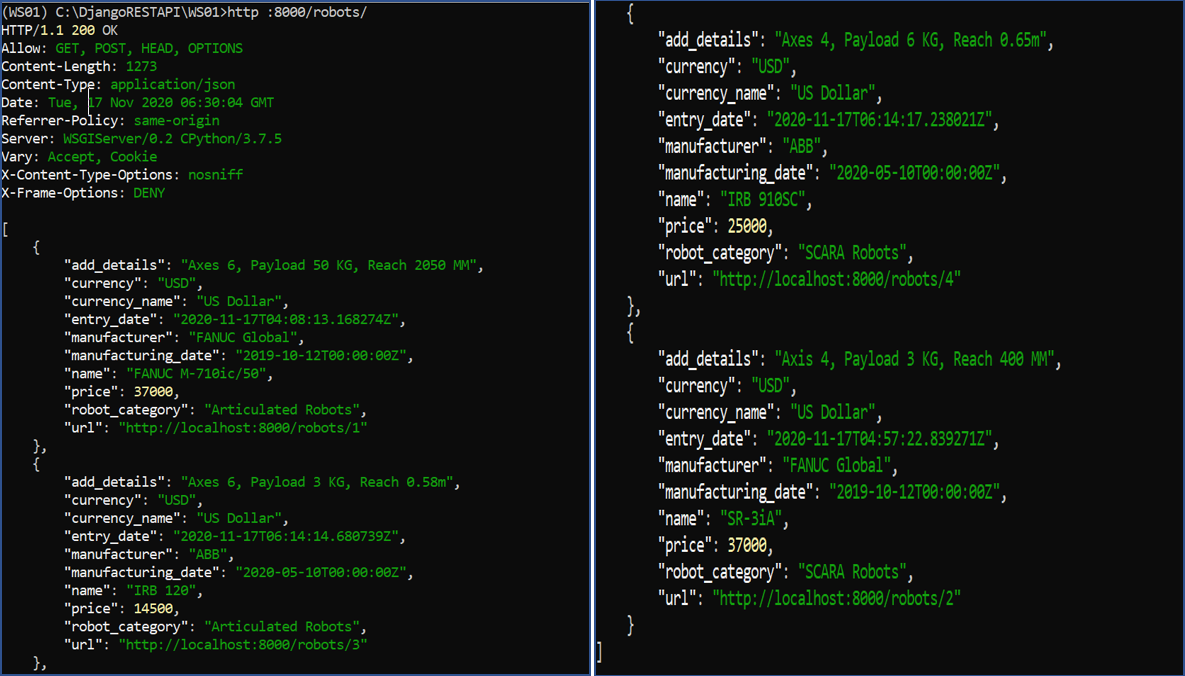The width and height of the screenshot is (1185, 676).
Task: Click manufacturing_date '2019-10-12T00:00:00Z' of SR-3iA
Action: tap(914, 491)
